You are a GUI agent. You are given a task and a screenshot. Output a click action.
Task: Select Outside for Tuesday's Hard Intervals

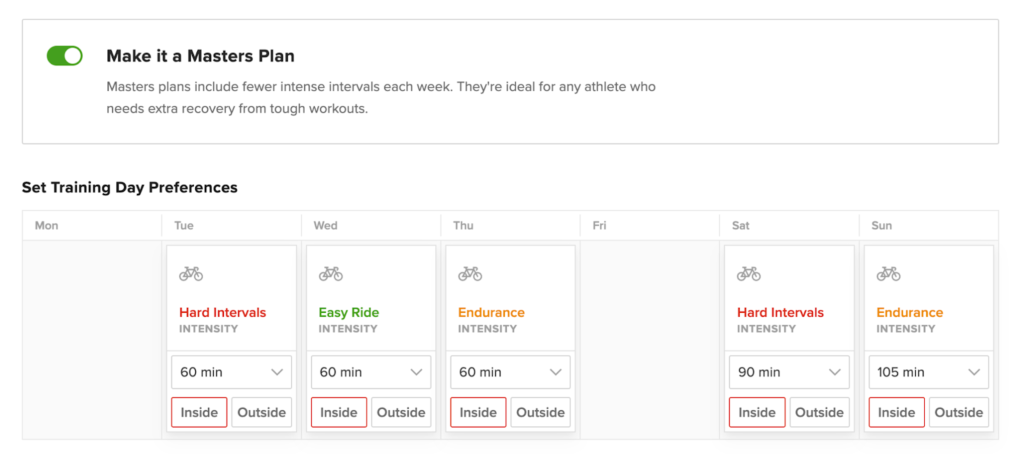click(261, 413)
